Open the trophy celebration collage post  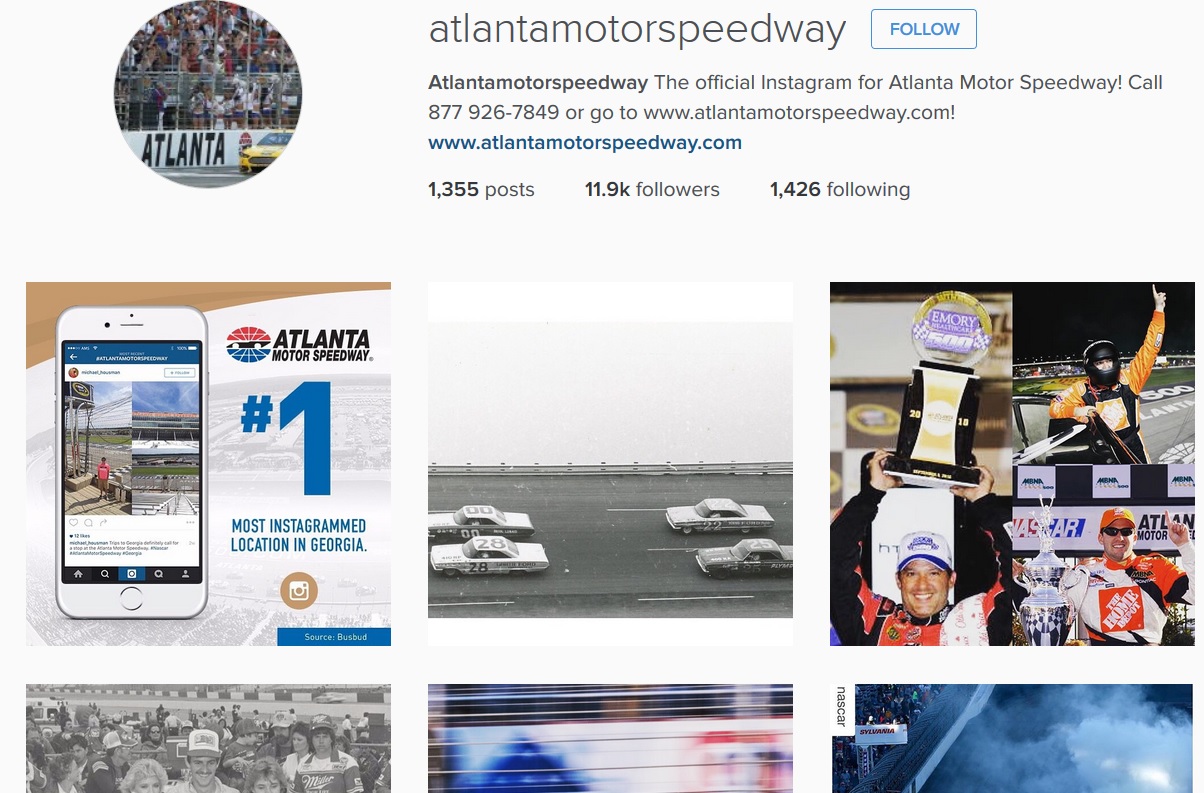tap(1011, 464)
